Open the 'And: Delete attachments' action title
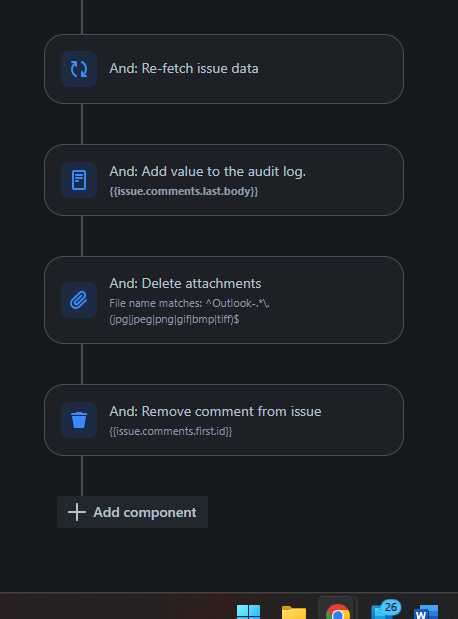This screenshot has width=458, height=619. point(185,283)
